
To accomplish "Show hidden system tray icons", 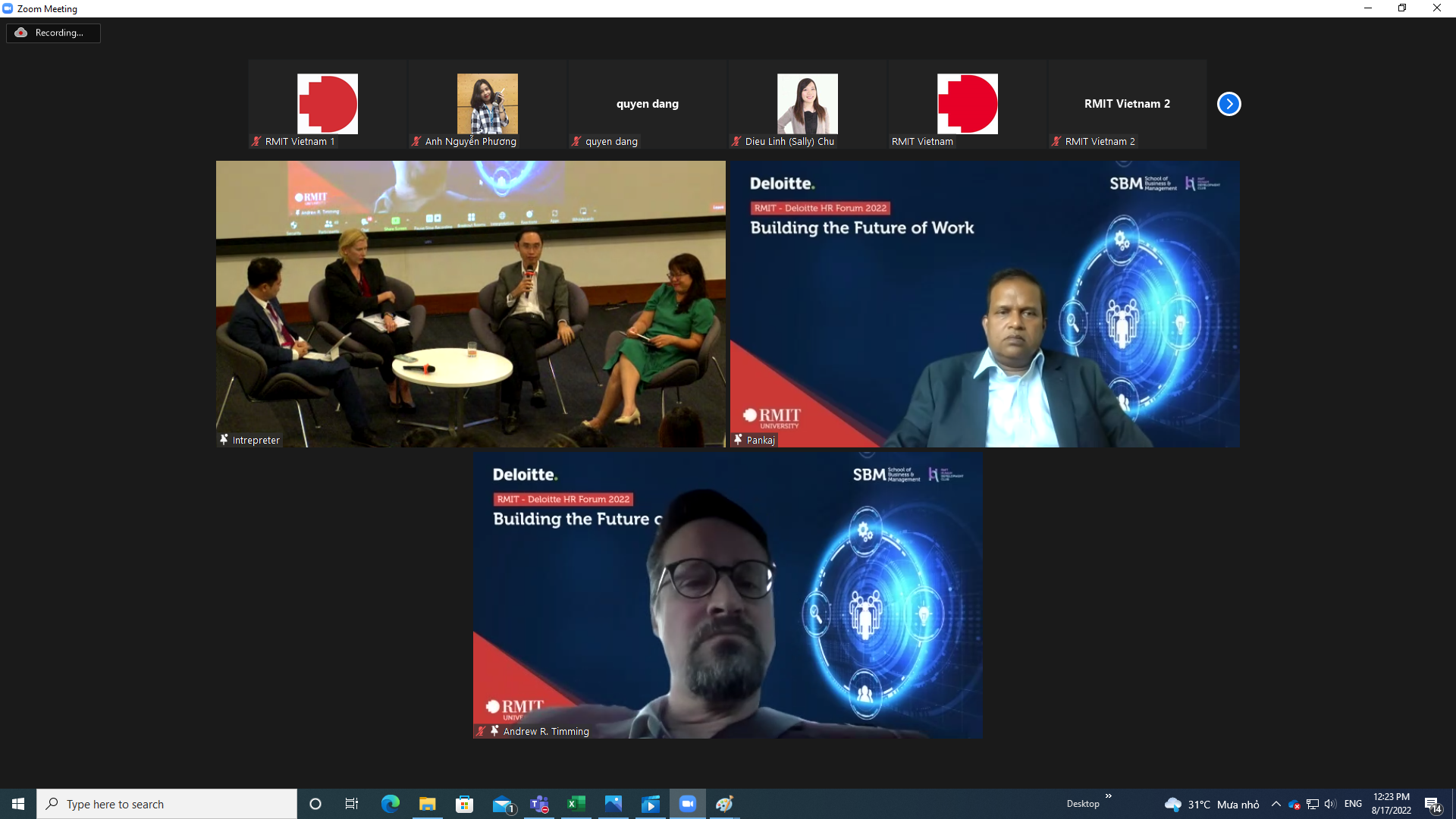I will [1276, 804].
